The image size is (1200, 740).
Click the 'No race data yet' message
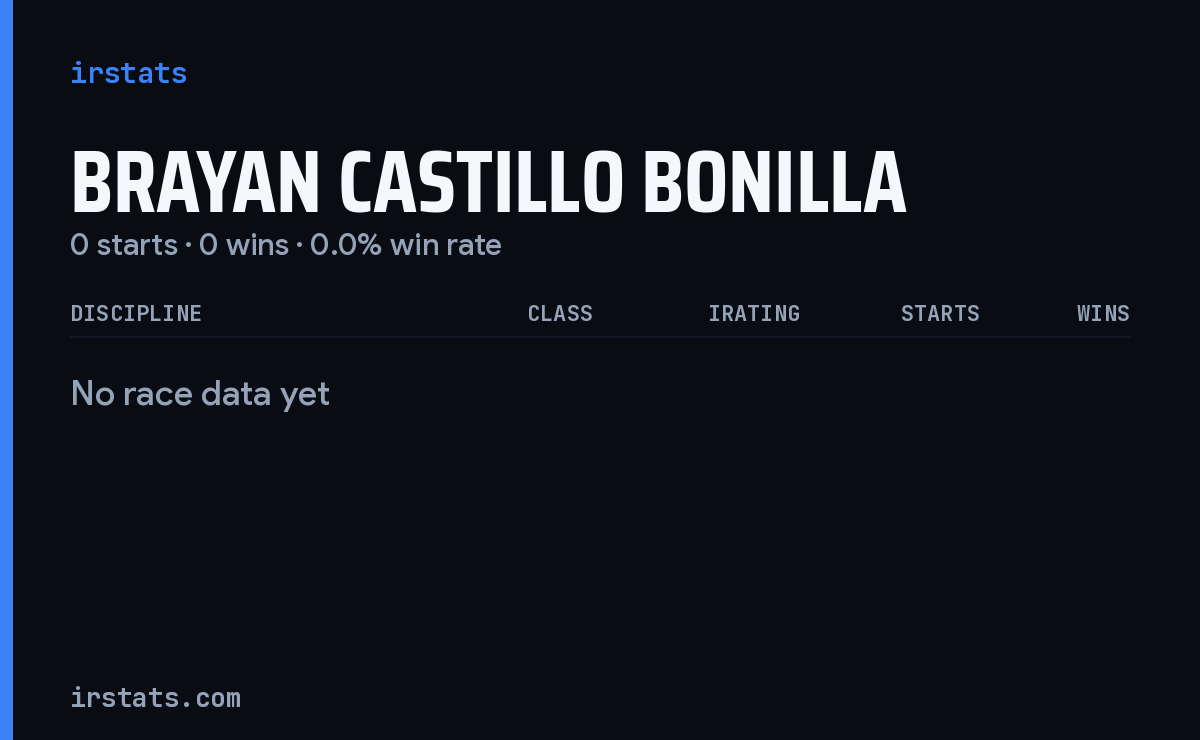pyautogui.click(x=200, y=394)
